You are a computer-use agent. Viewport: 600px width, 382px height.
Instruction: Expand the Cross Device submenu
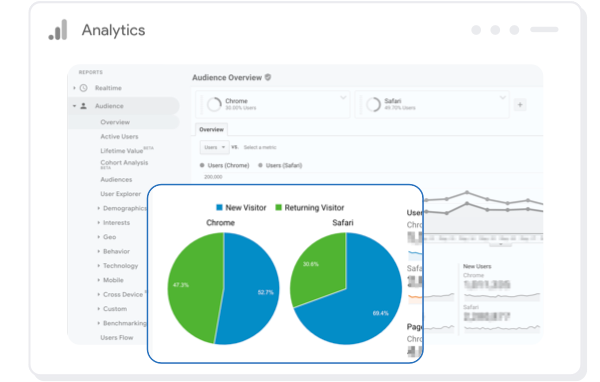point(98,294)
